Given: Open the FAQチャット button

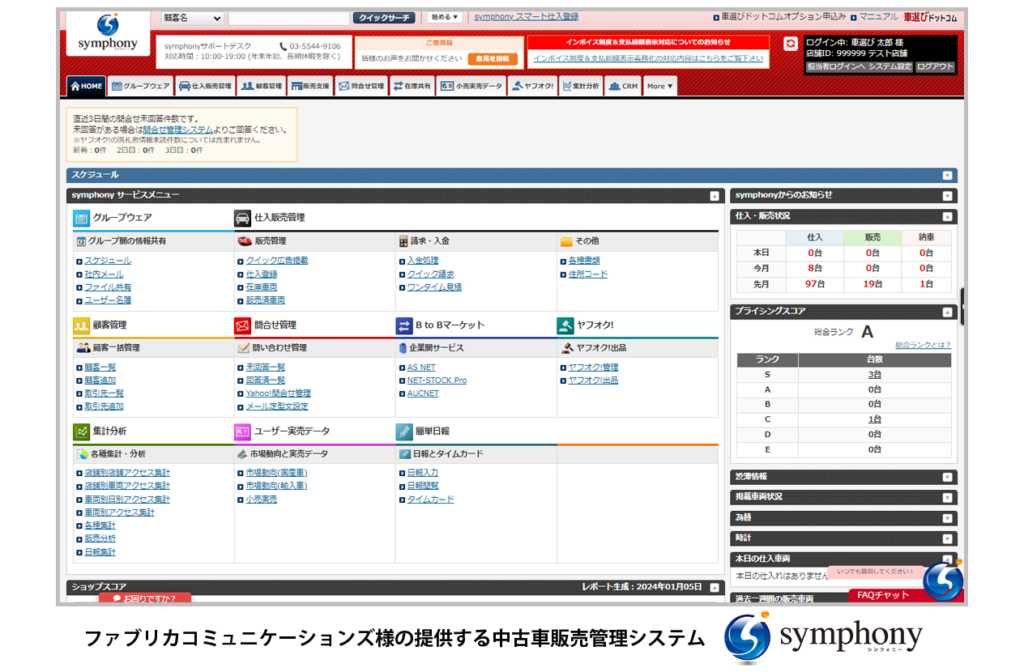Looking at the screenshot, I should (x=883, y=596).
